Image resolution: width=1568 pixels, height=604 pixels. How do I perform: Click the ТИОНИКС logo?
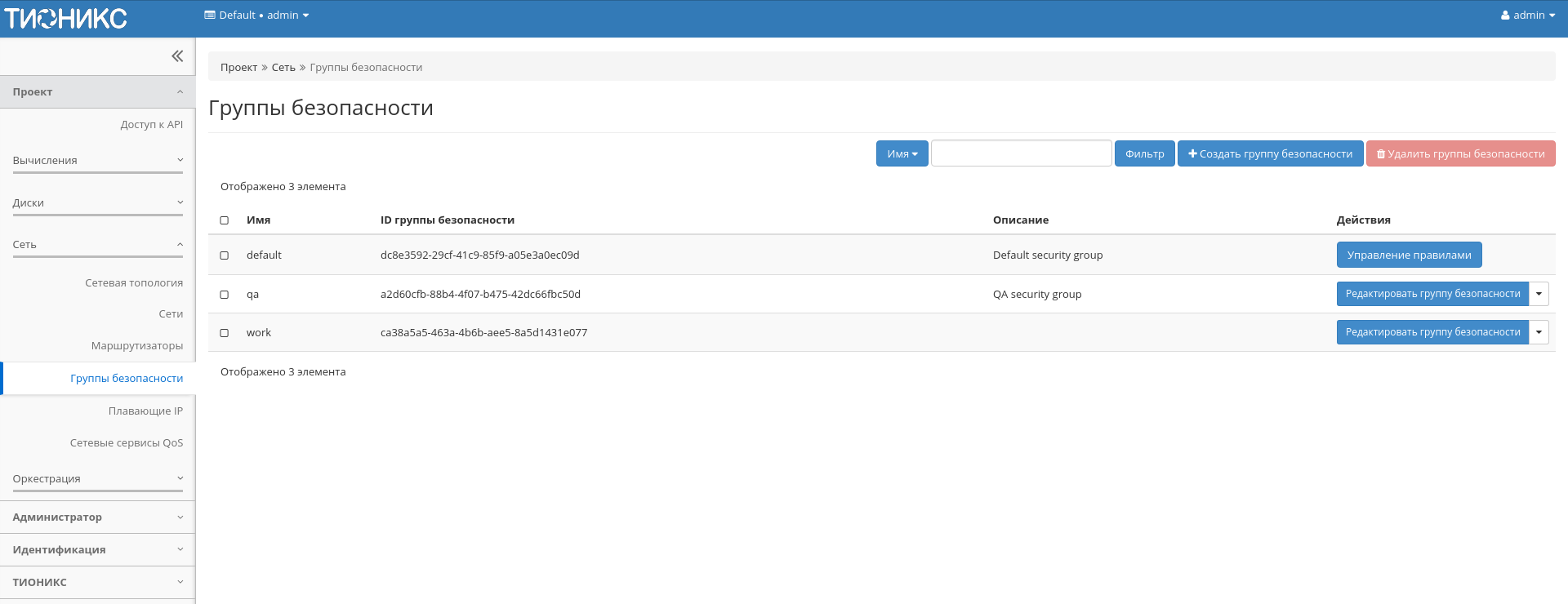65,18
